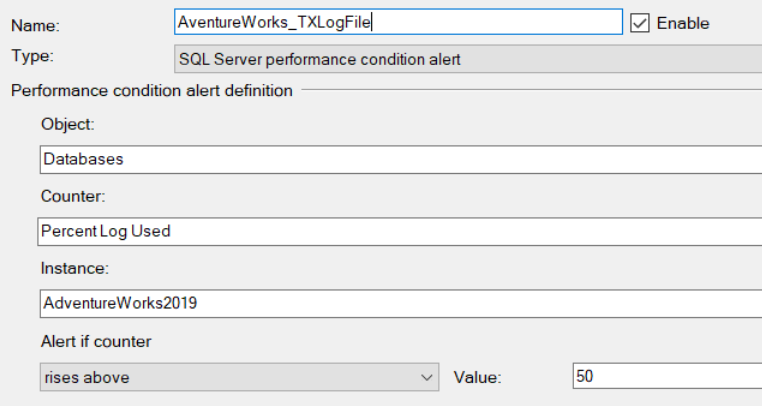Open the Type dropdown for SQL Server alert
The width and height of the screenshot is (762, 406).
tap(468, 59)
